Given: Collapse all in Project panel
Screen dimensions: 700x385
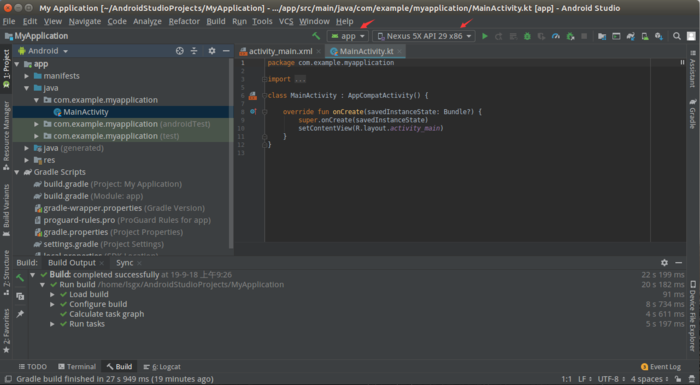Looking at the screenshot, I should coord(194,51).
